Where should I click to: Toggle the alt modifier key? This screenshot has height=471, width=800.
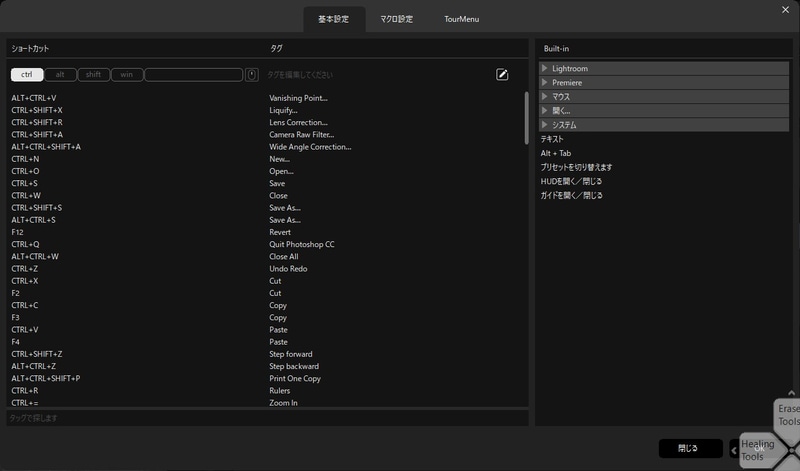click(x=60, y=75)
